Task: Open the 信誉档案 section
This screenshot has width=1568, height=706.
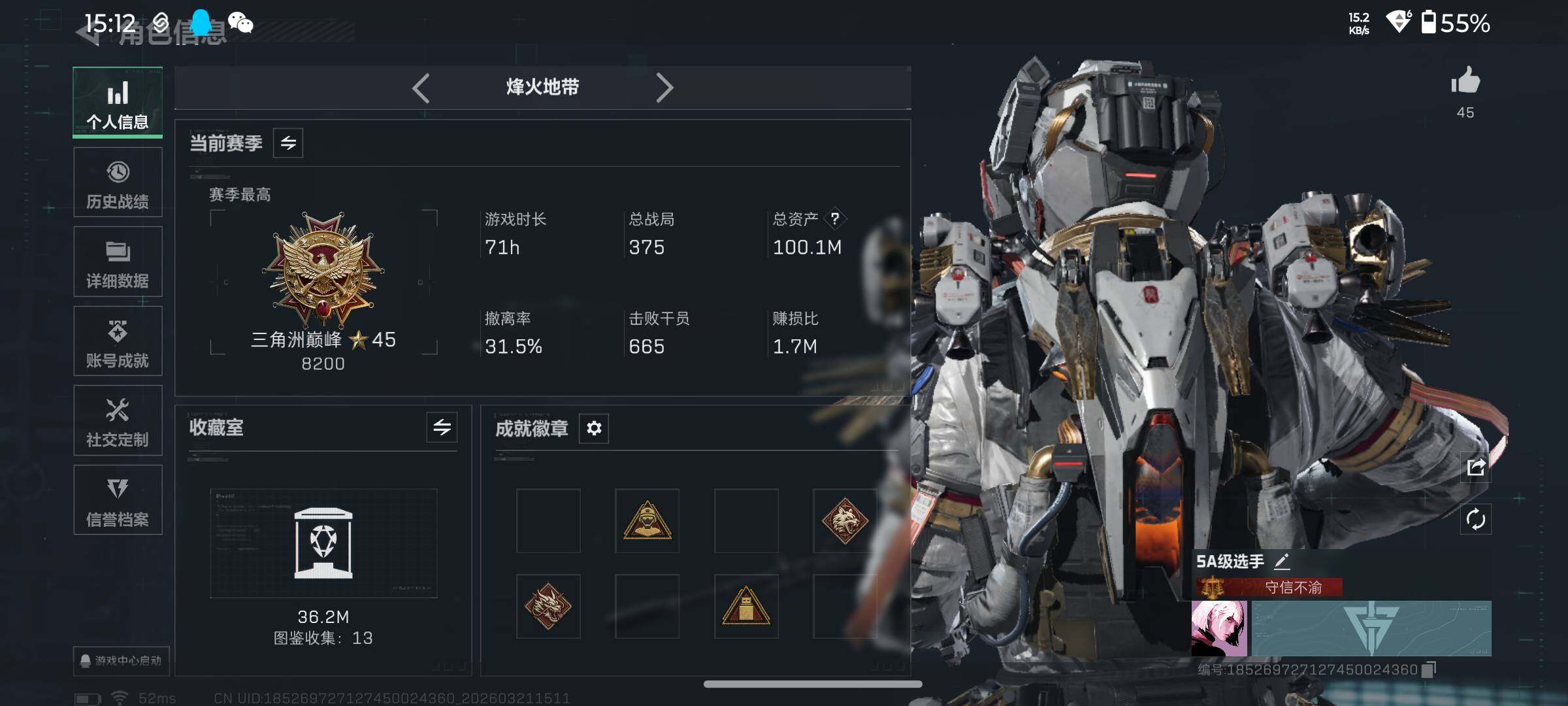Action: click(x=118, y=500)
